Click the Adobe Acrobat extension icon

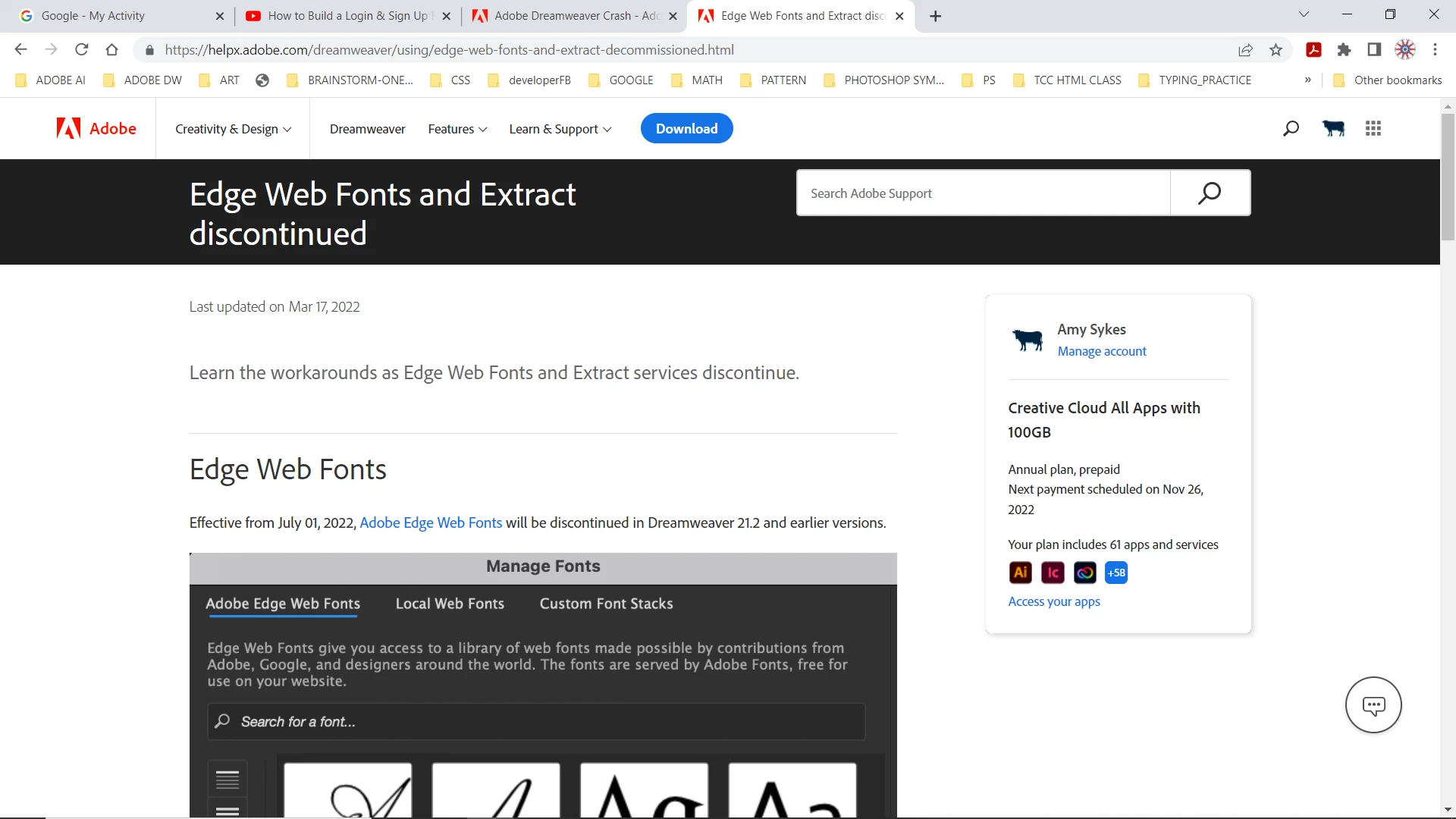[1313, 50]
